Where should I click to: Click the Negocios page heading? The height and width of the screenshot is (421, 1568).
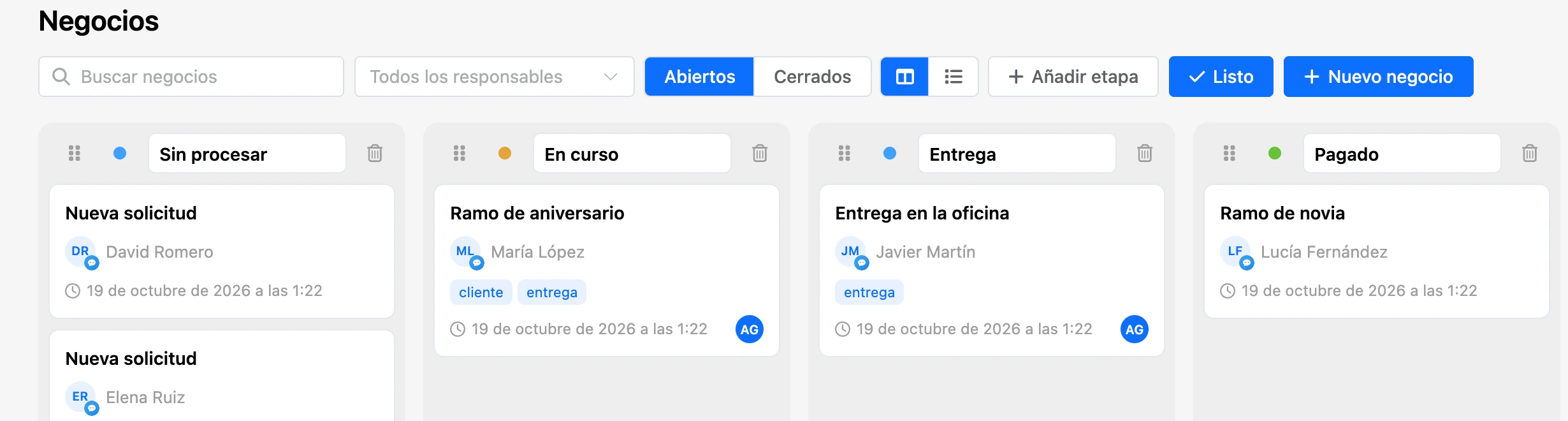click(99, 21)
